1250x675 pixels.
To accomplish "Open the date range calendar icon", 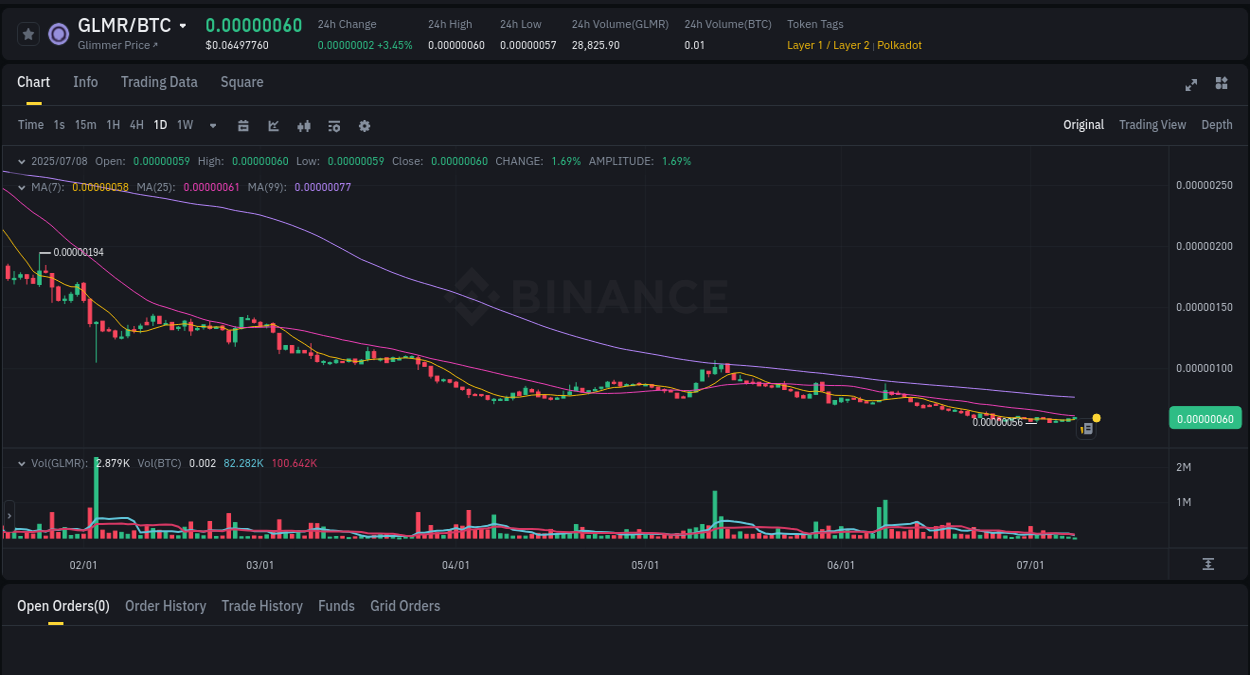I will coord(243,125).
